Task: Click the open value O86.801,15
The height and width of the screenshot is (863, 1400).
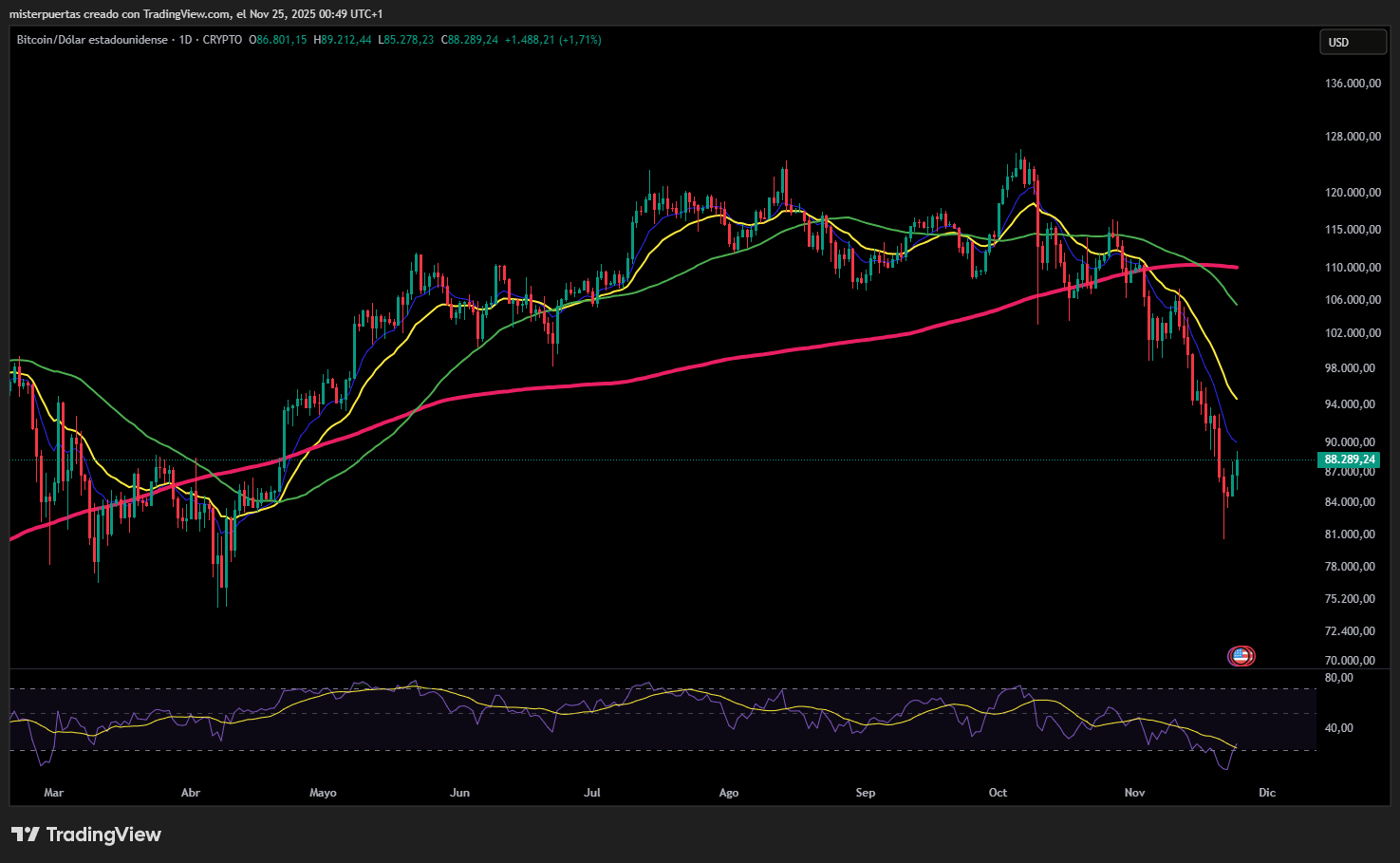Action: (x=278, y=40)
